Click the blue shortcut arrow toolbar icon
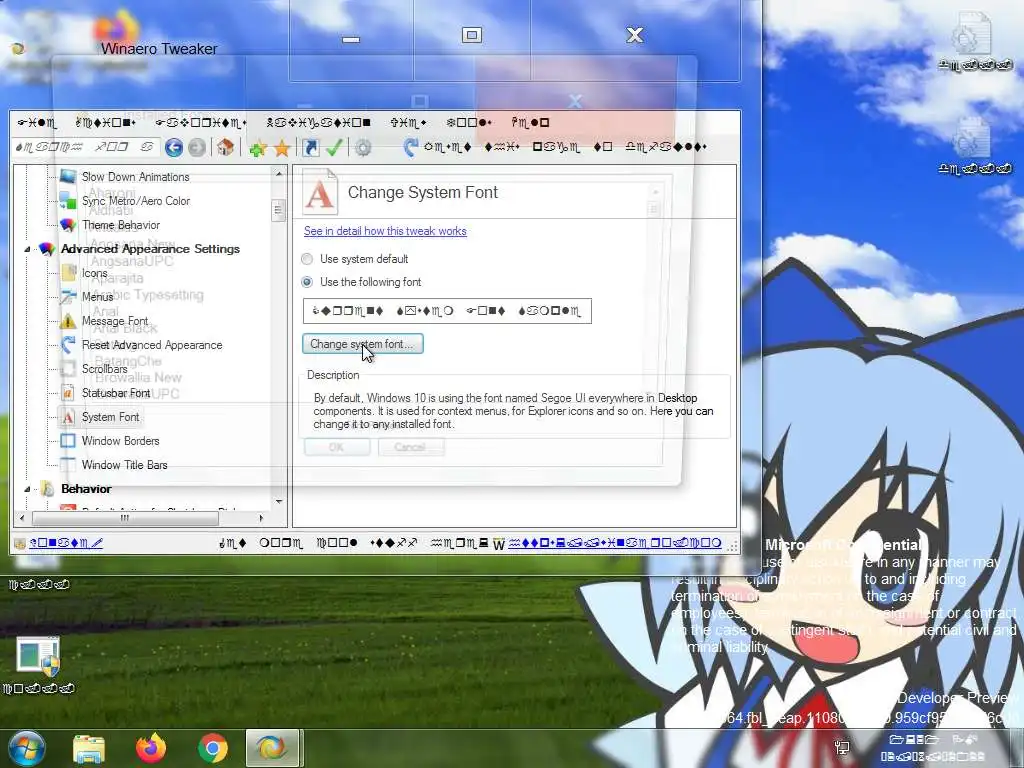The width and height of the screenshot is (1024, 768). click(x=311, y=148)
